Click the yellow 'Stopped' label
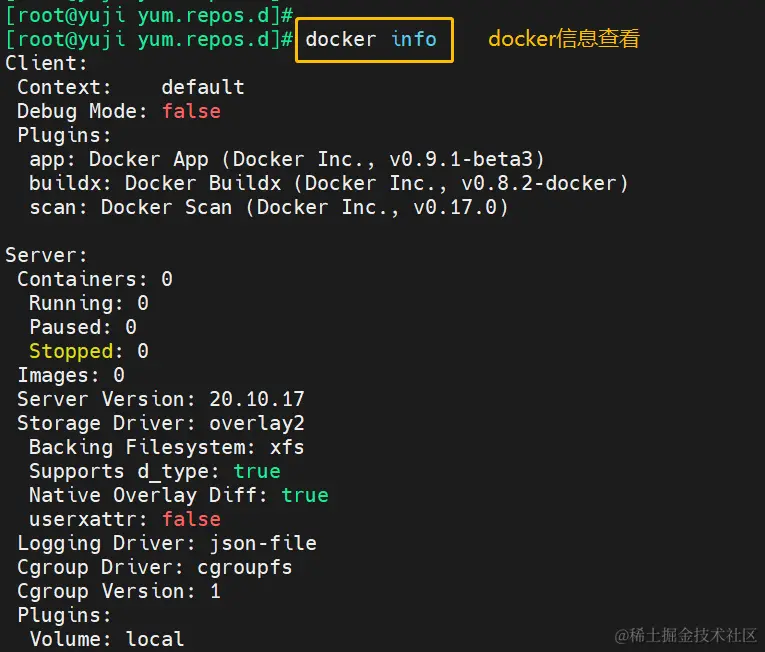 [71, 351]
